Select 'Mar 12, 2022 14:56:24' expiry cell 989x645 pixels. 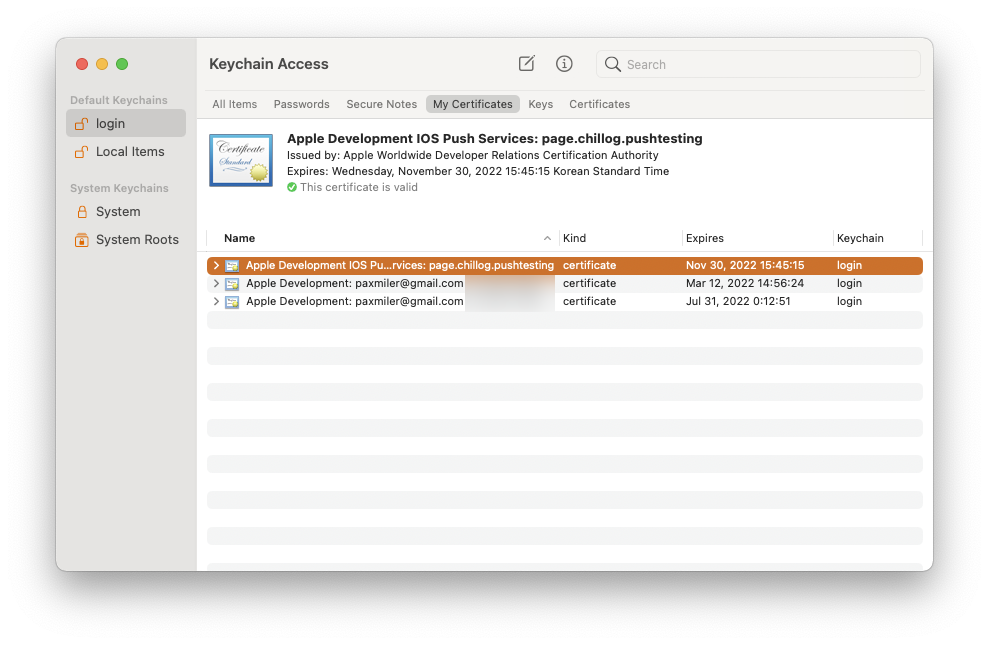745,284
